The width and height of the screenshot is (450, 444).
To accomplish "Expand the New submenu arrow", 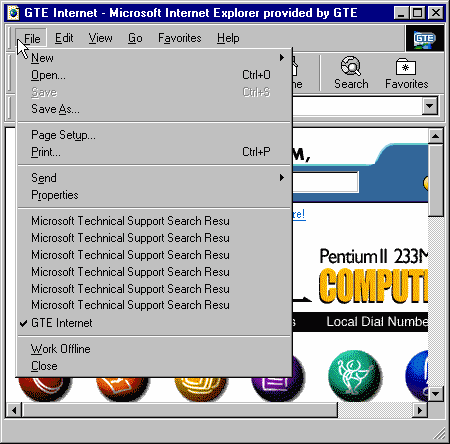I will (282, 58).
